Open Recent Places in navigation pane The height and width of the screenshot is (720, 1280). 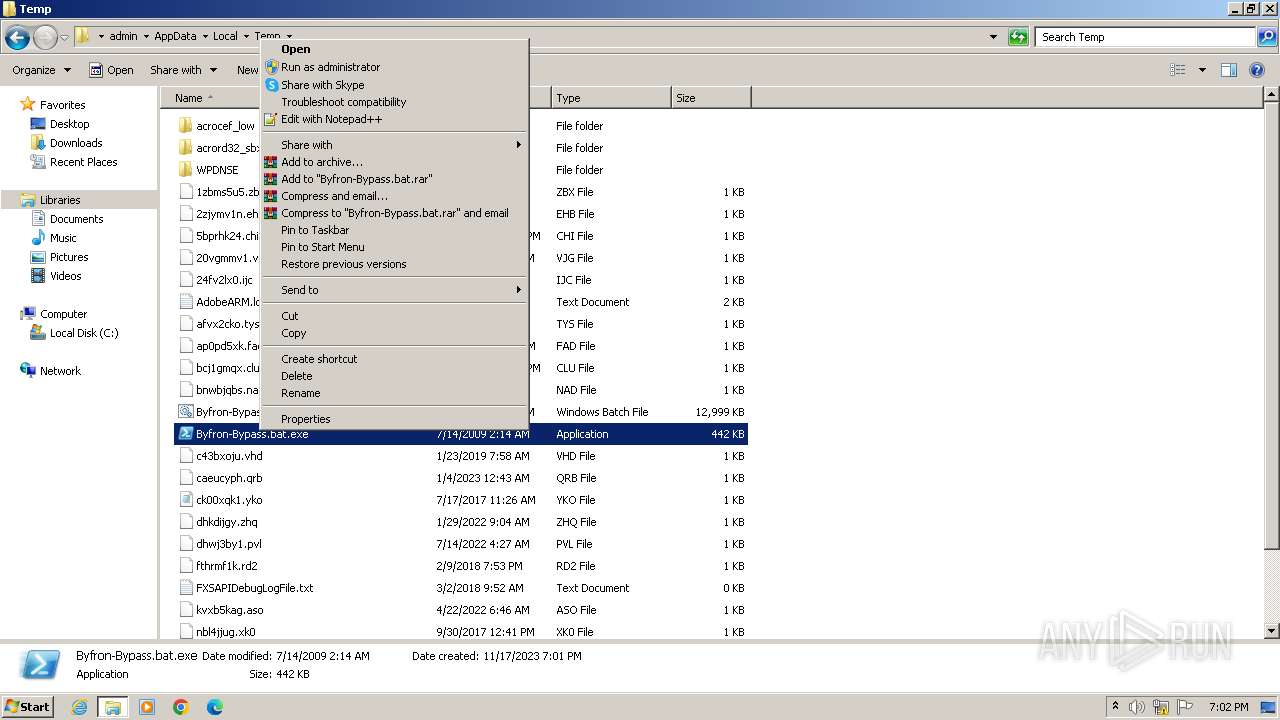pyautogui.click(x=83, y=162)
